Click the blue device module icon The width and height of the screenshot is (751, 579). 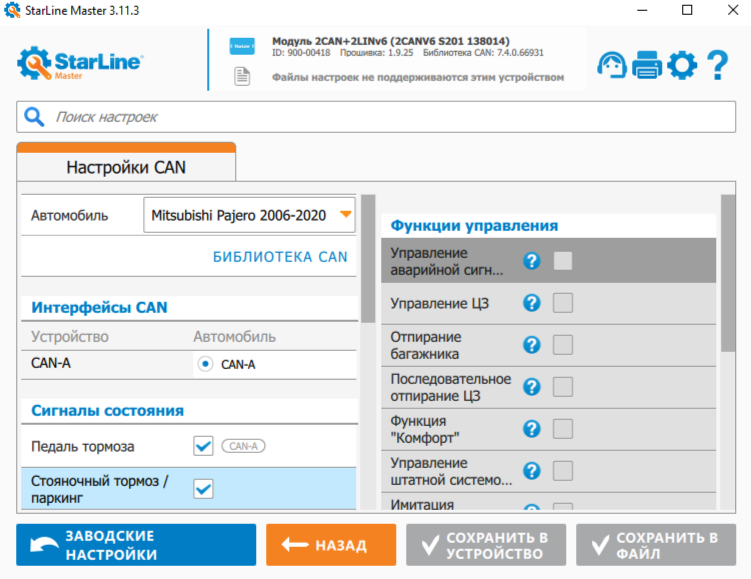click(x=242, y=46)
